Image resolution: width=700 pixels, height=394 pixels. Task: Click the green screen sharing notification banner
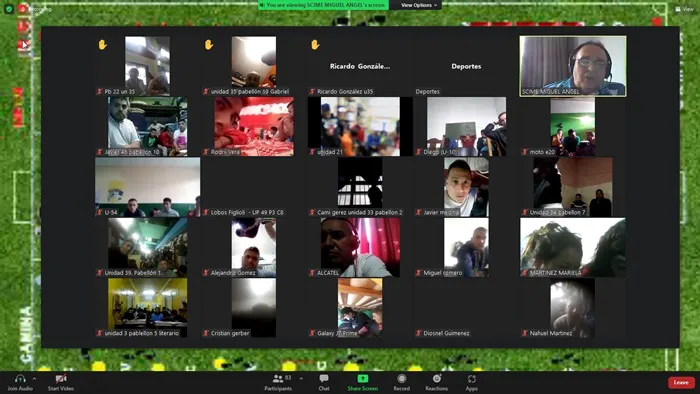point(323,5)
